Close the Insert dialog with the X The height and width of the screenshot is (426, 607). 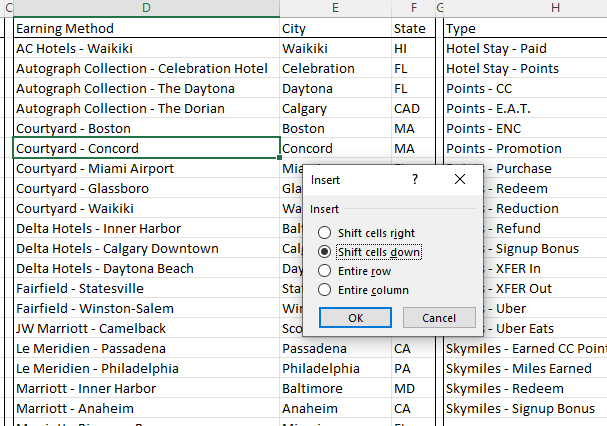click(x=460, y=179)
